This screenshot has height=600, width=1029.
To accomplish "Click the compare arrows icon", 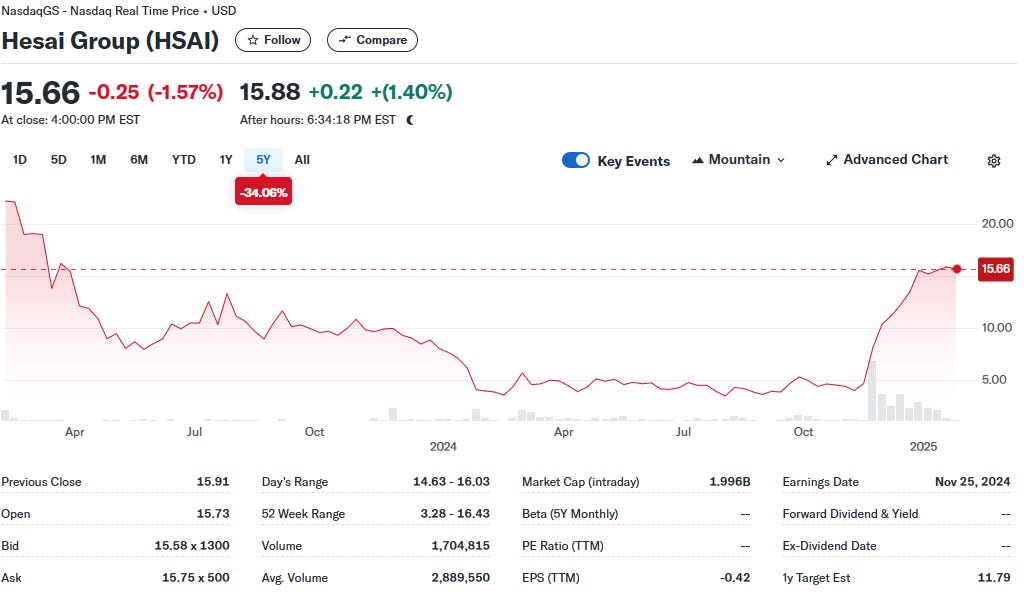I will coord(345,40).
